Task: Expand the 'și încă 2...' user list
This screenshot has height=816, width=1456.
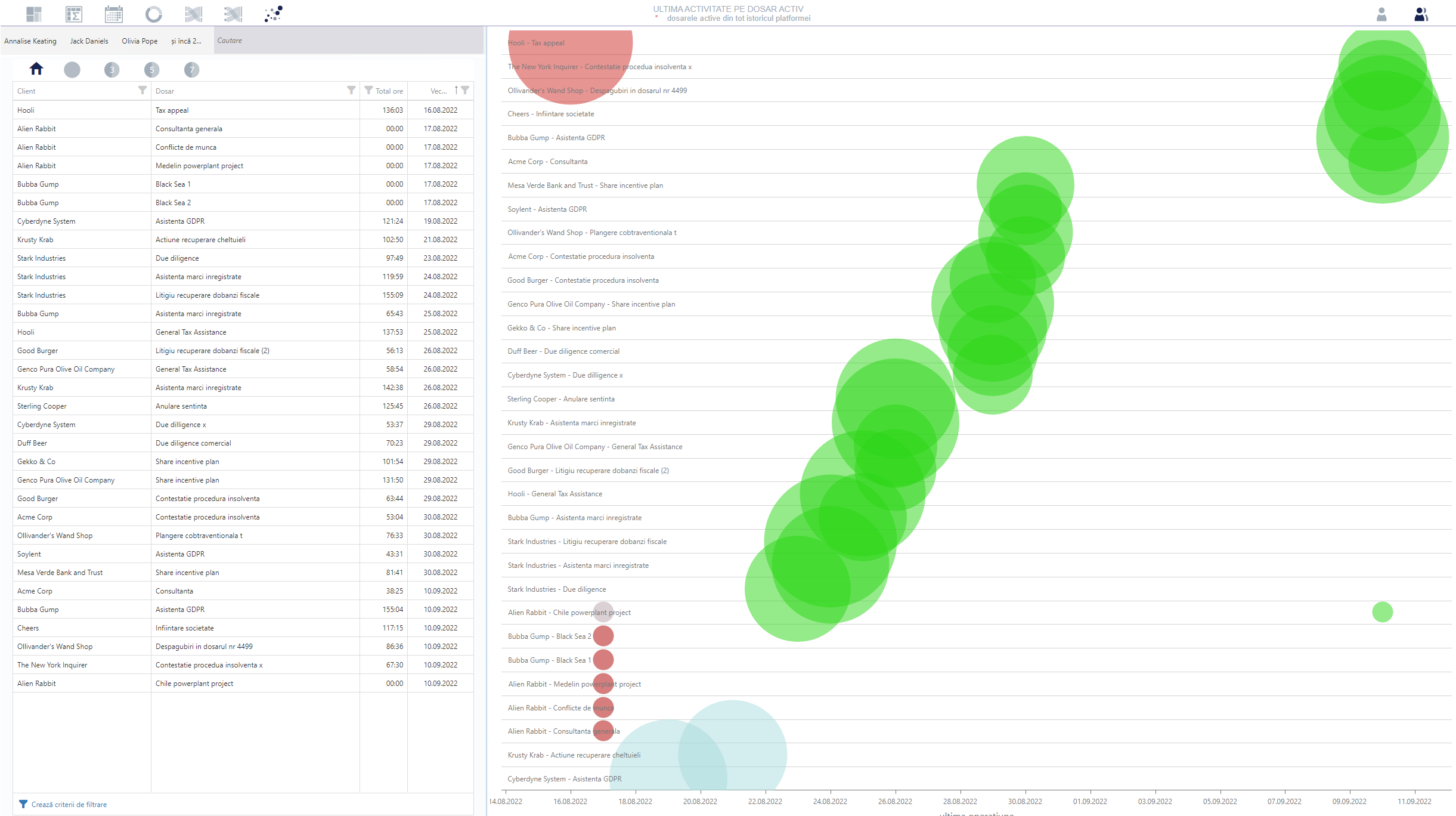Action: 186,41
